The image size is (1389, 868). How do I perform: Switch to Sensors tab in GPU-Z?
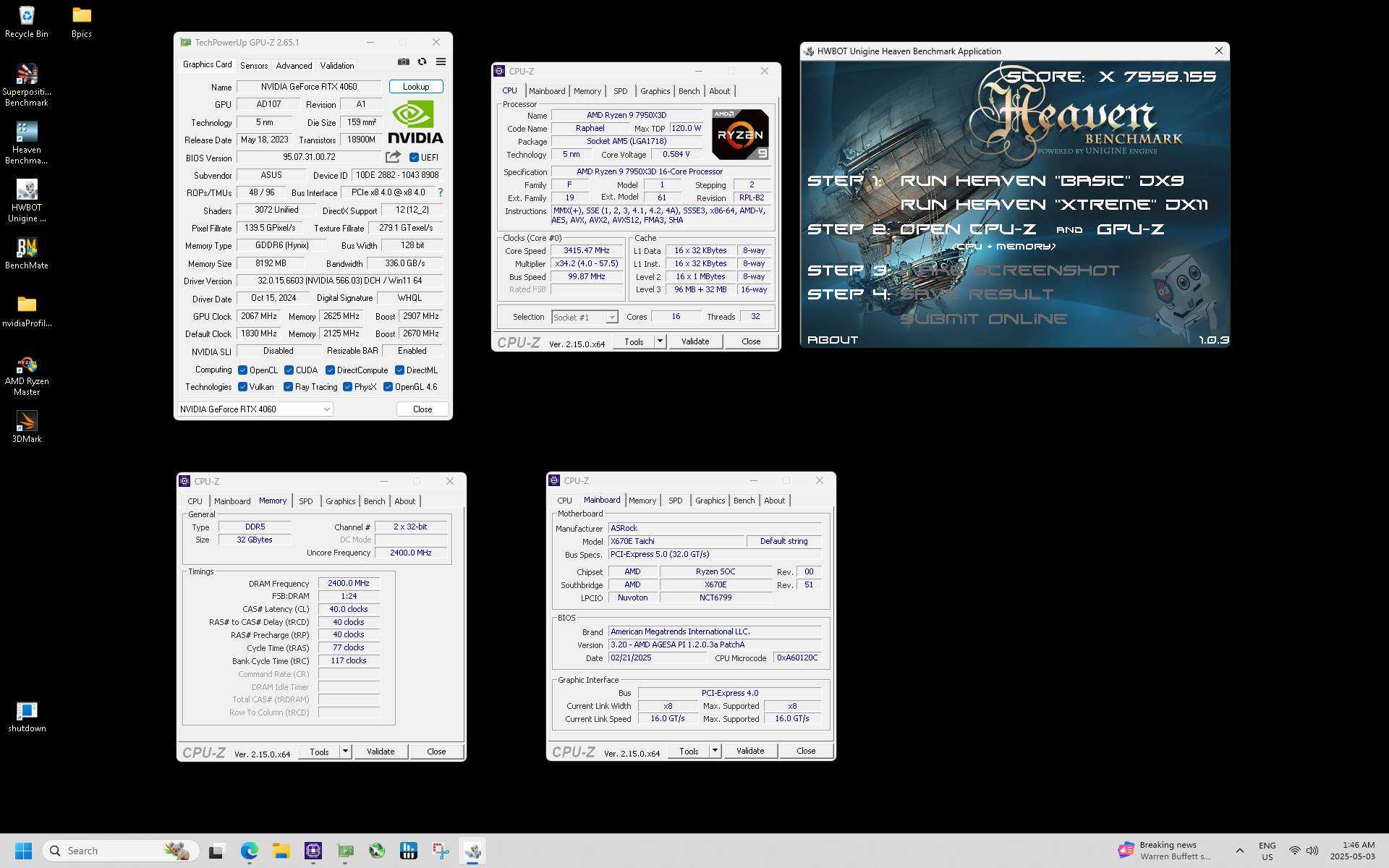[254, 65]
